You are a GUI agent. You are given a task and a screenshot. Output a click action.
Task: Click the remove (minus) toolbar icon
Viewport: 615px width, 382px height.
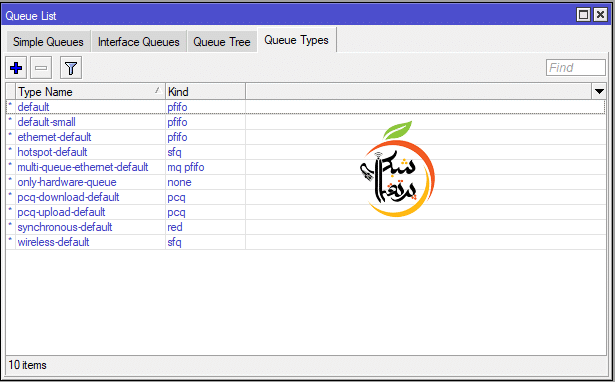(41, 68)
